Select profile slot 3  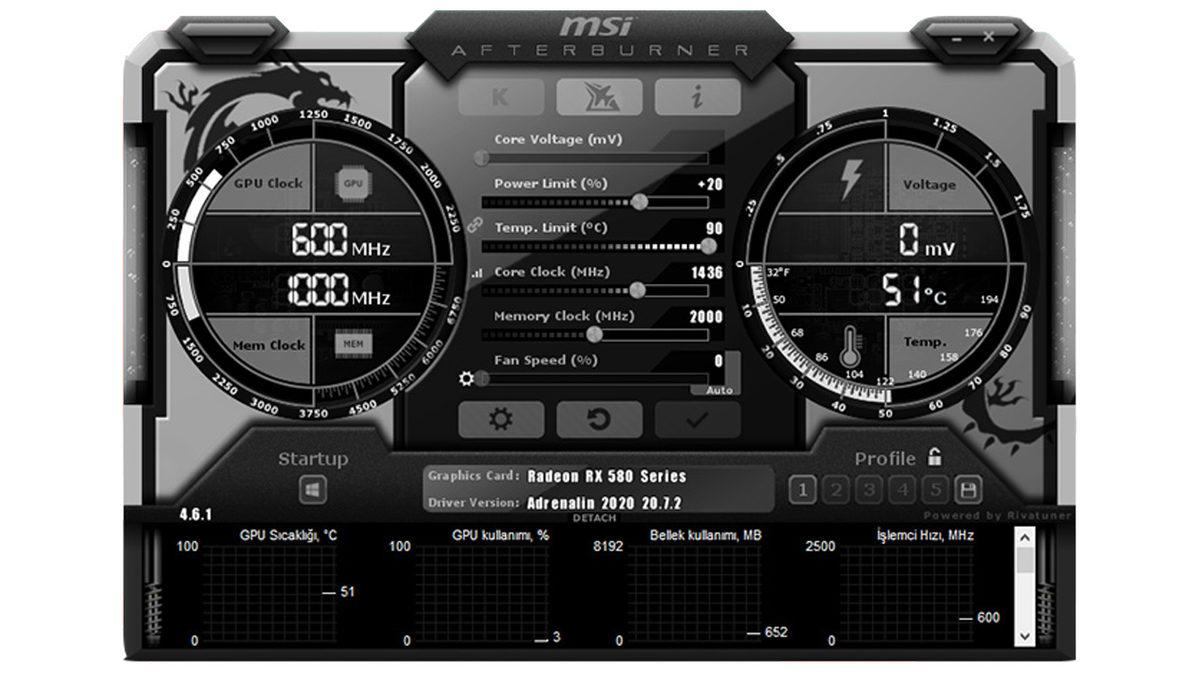(869, 490)
